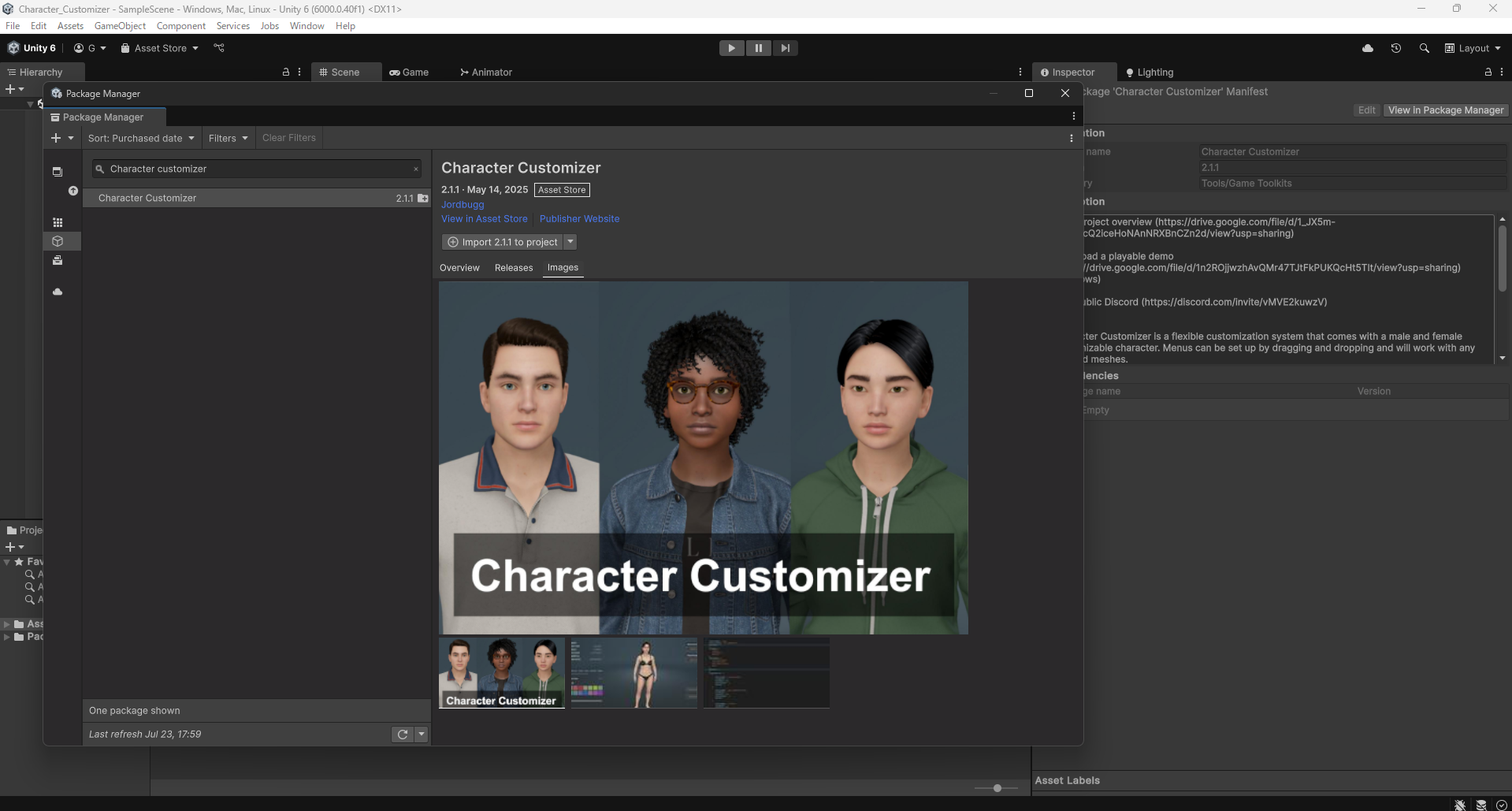Click the import folder icon beside 2.1.1

(x=423, y=198)
